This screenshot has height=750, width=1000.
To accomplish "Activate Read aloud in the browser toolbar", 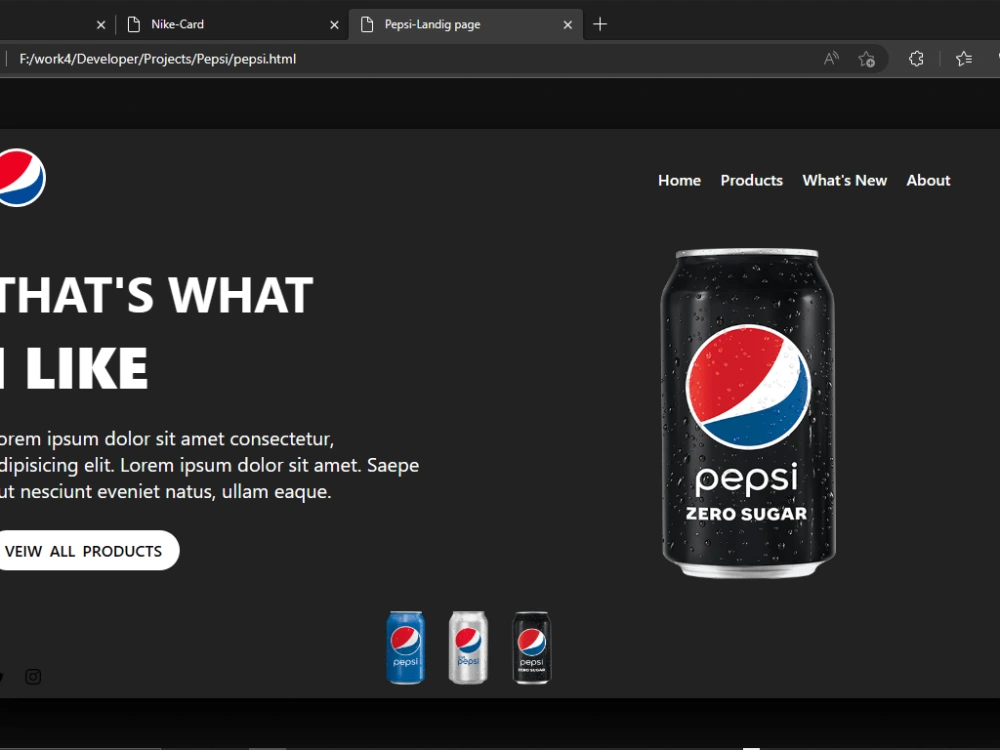I will tap(830, 58).
